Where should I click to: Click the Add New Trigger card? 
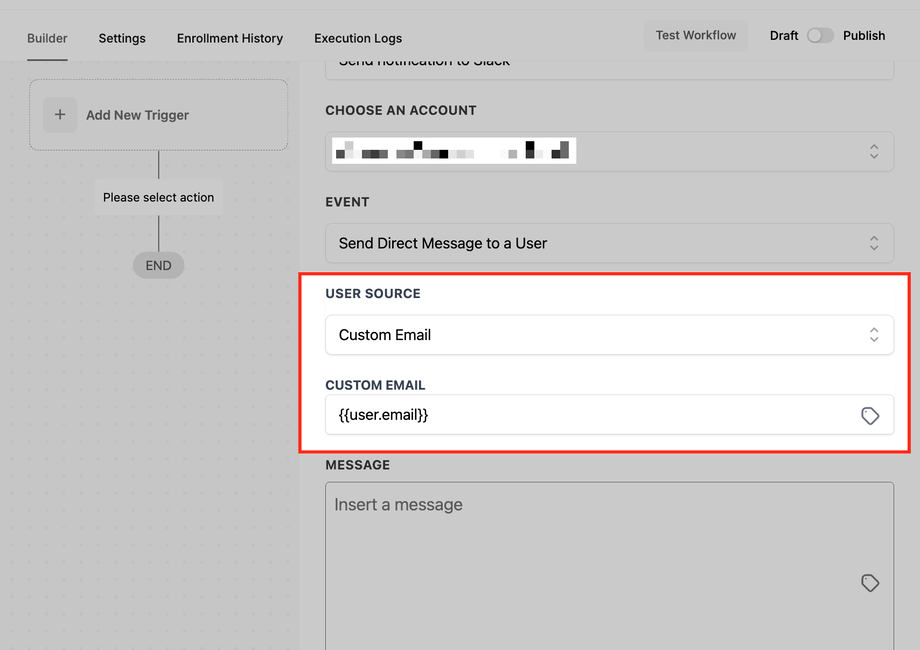[158, 115]
